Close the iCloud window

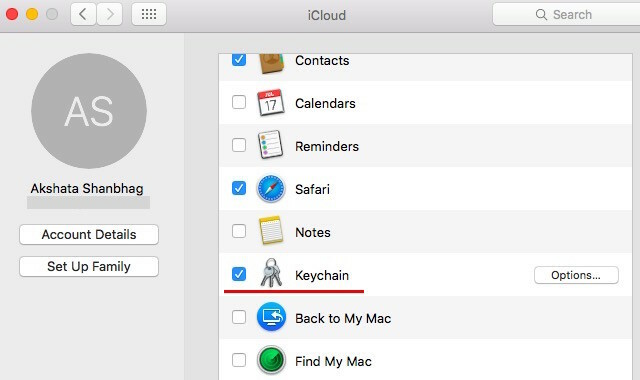point(12,14)
